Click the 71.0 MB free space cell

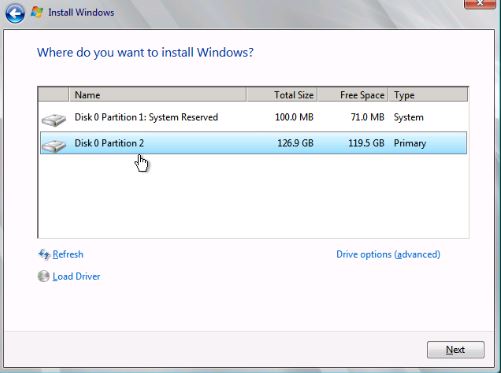[x=368, y=117]
